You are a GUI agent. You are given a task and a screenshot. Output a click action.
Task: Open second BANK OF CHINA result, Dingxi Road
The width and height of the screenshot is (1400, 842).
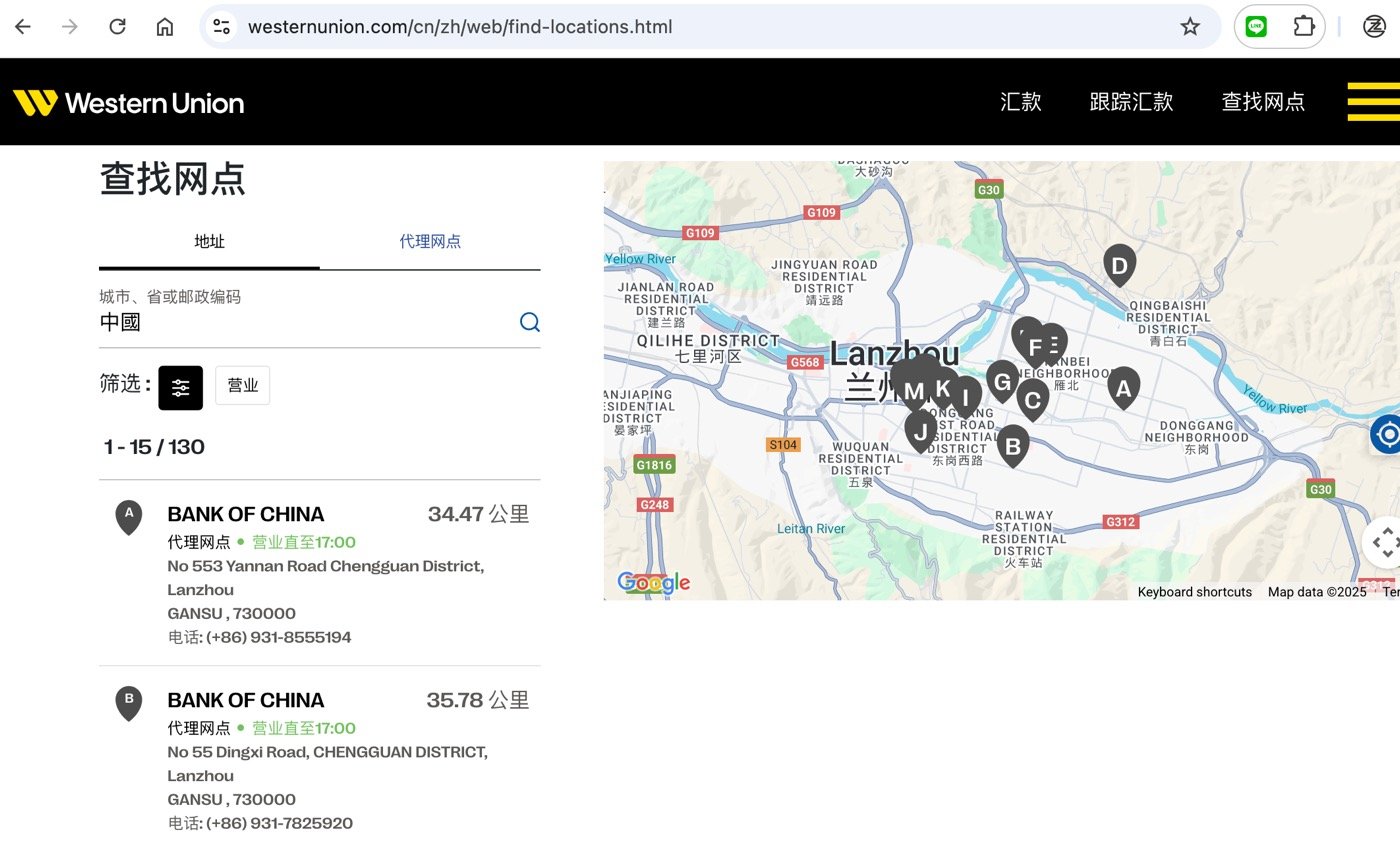coord(246,700)
